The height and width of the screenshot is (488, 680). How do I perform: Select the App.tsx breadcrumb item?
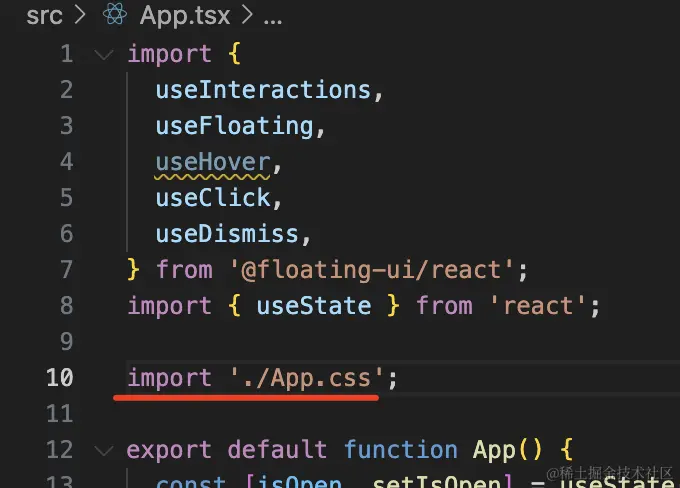[185, 16]
